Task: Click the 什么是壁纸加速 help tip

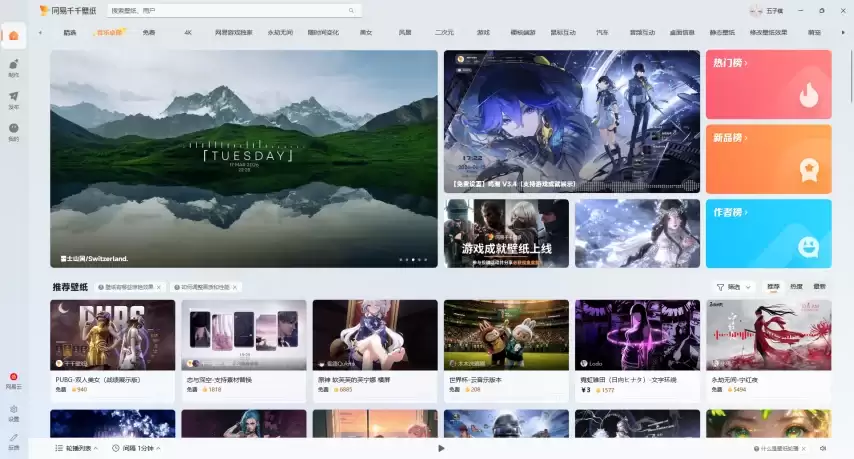Action: pos(777,449)
